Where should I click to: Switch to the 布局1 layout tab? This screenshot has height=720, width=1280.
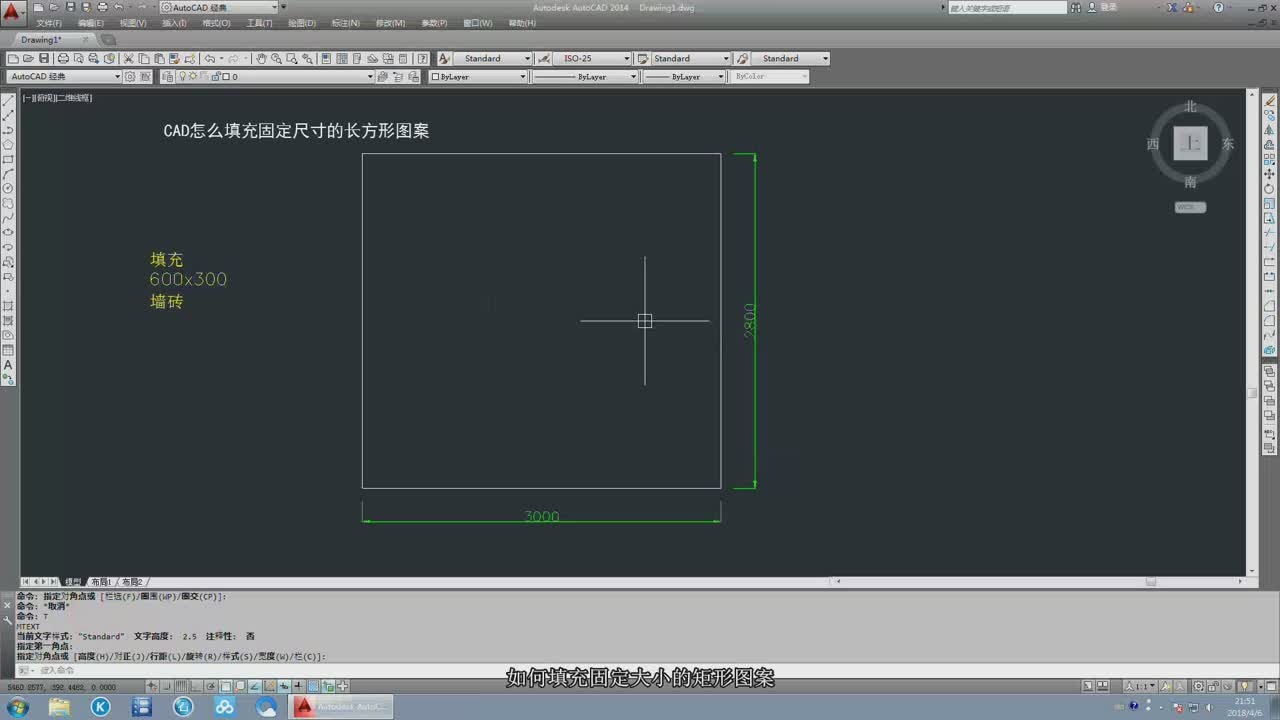pyautogui.click(x=101, y=581)
